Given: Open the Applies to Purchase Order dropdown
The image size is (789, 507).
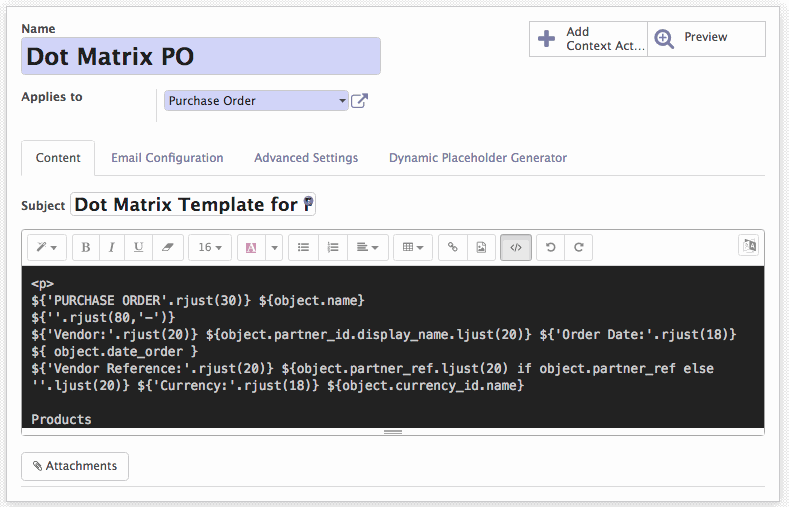Looking at the screenshot, I should (x=256, y=101).
